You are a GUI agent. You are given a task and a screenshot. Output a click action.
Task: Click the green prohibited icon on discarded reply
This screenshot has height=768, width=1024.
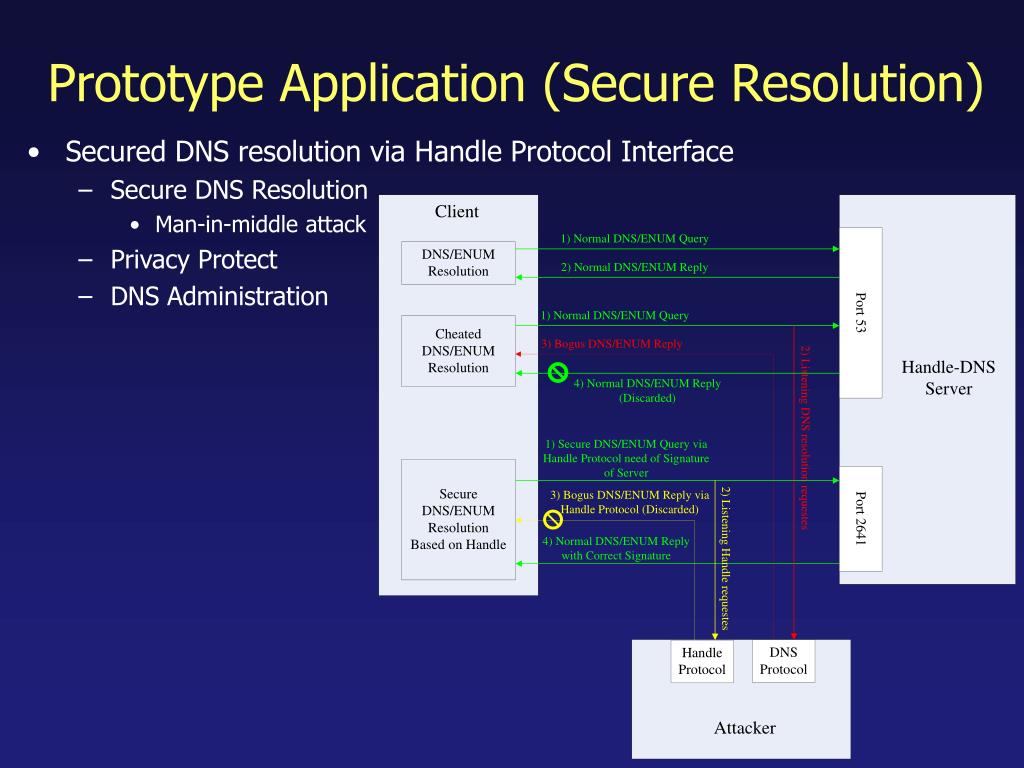pos(558,373)
